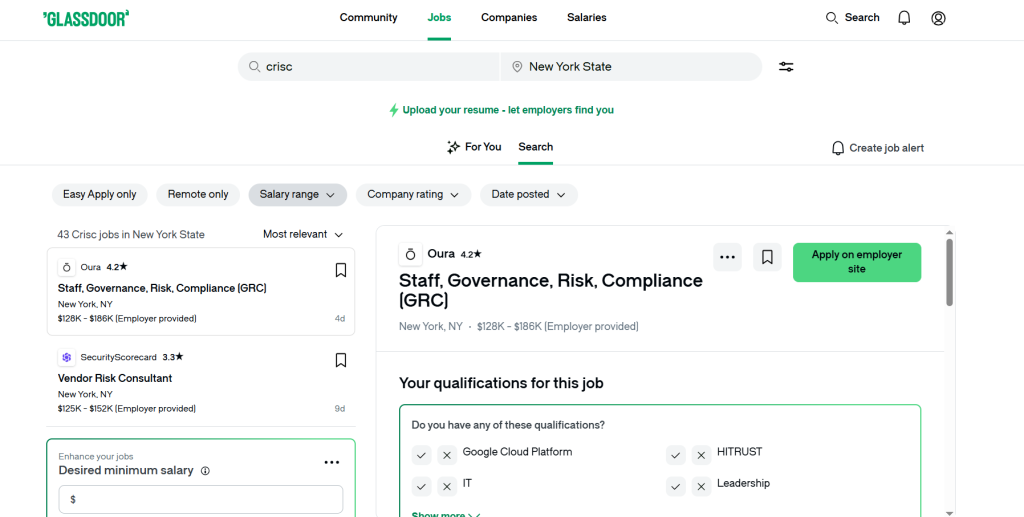Click Oura company name in detail pane
This screenshot has height=517, width=1024.
pos(441,254)
